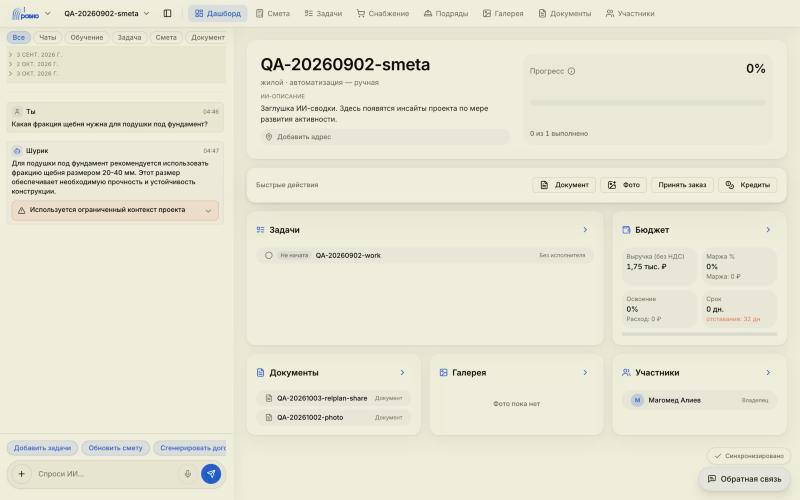The height and width of the screenshot is (500, 800).
Task: Open the Подряды tab
Action: (446, 13)
